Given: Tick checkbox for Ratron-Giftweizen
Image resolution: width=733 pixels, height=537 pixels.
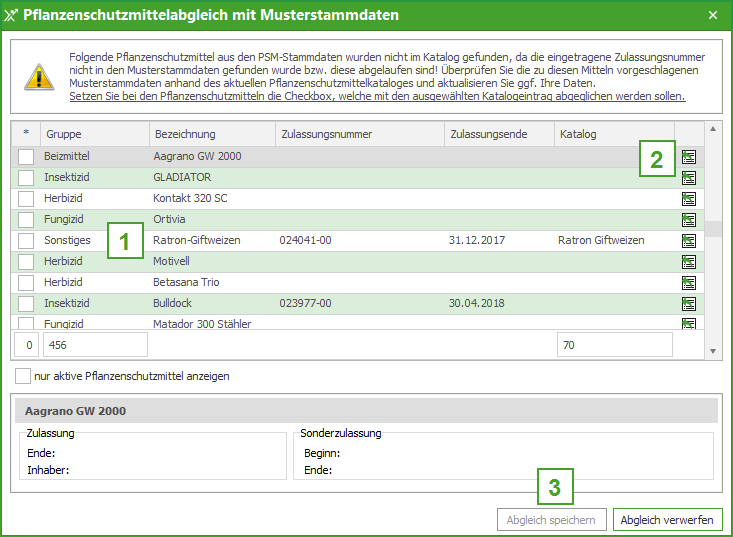Looking at the screenshot, I should 26,241.
